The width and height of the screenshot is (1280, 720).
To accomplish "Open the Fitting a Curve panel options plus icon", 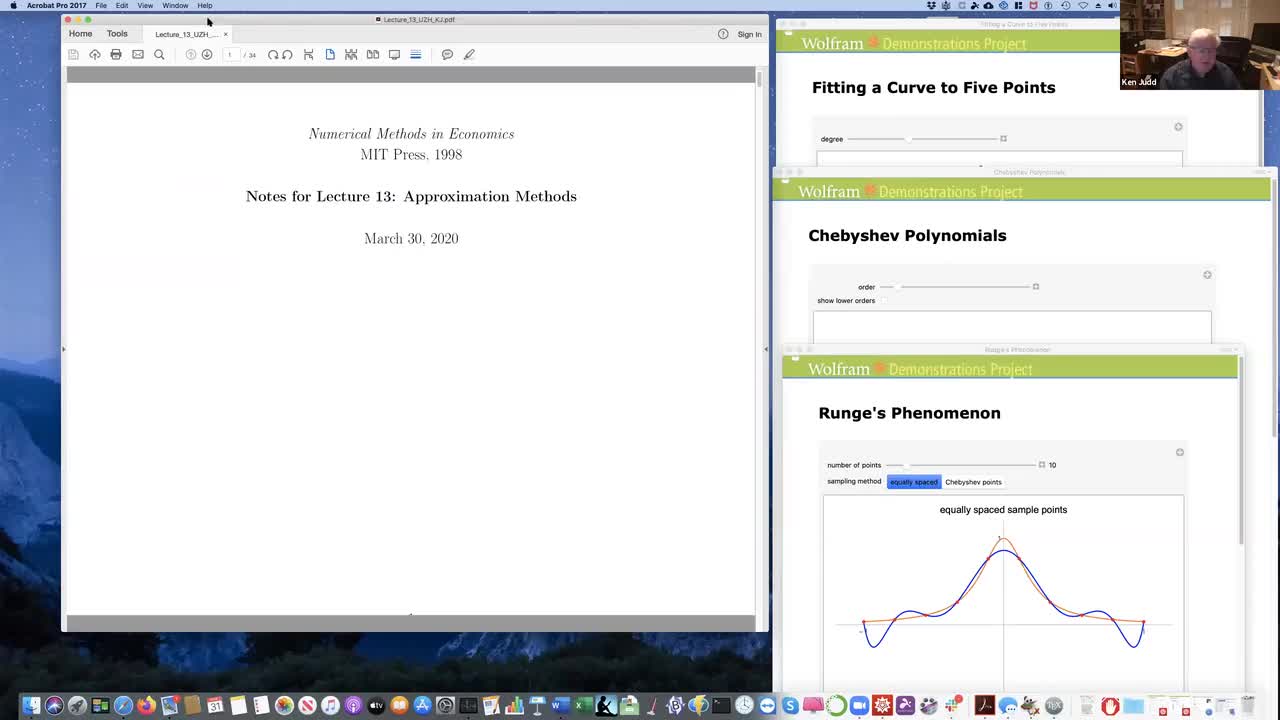I will [1178, 127].
